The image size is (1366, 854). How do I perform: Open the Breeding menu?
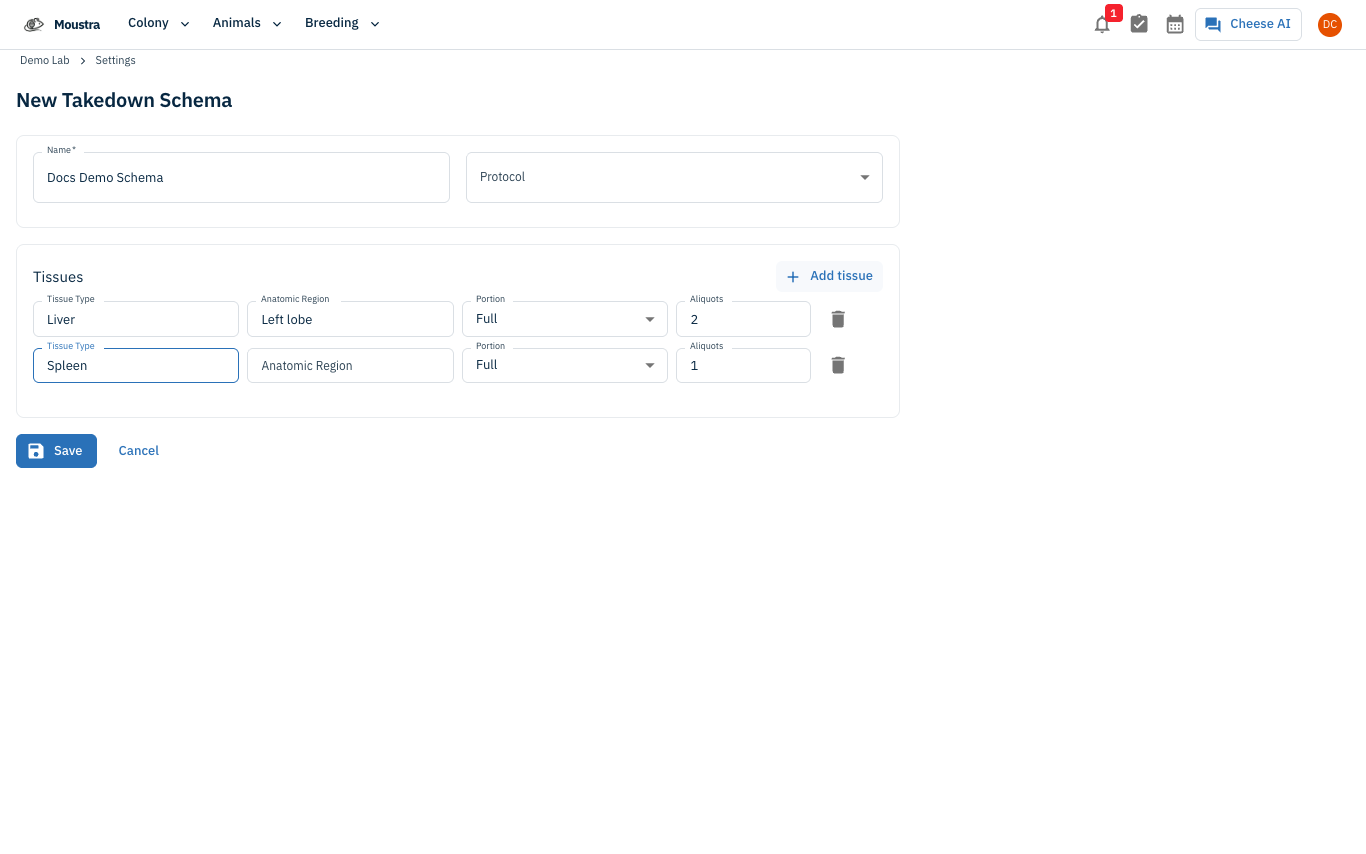click(x=342, y=23)
